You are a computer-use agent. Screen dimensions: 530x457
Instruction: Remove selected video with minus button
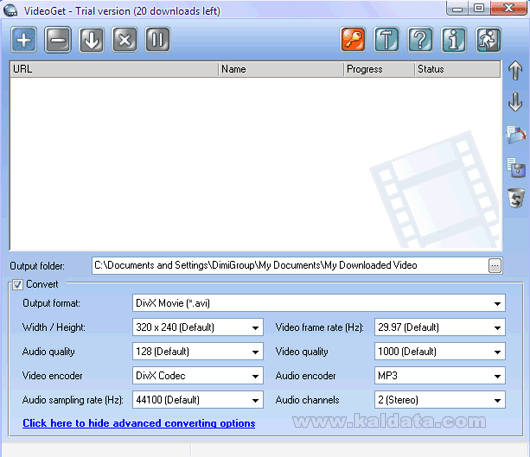(x=58, y=40)
